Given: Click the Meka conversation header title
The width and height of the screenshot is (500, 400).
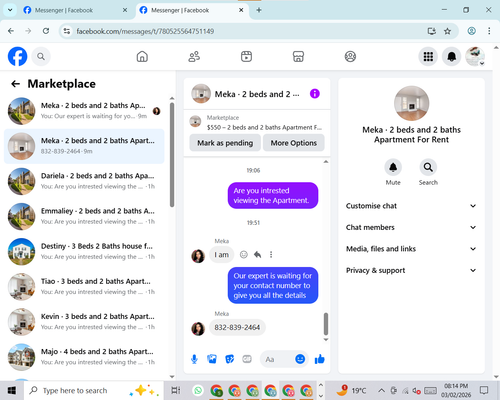Looking at the screenshot, I should tap(257, 94).
